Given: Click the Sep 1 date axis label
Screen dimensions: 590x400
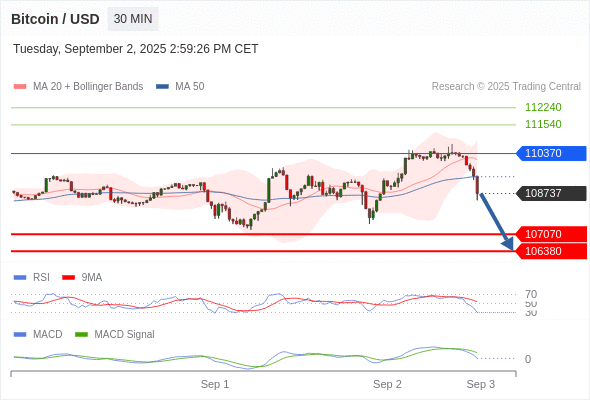Looking at the screenshot, I should [x=215, y=384].
